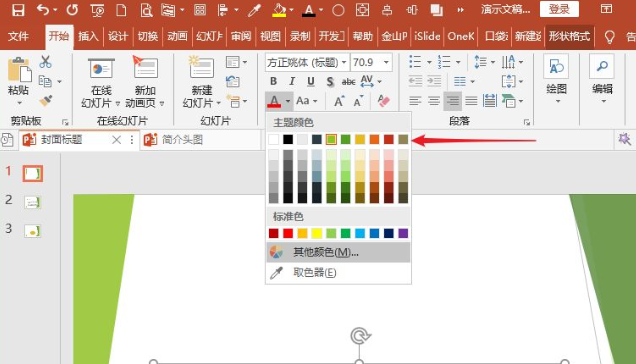
Task: Select center alignment paragraph button
Action: [x=434, y=101]
